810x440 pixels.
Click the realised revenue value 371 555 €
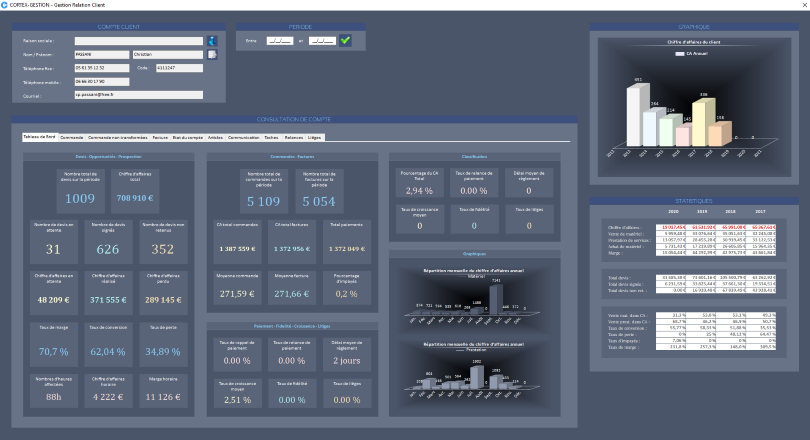click(x=108, y=300)
